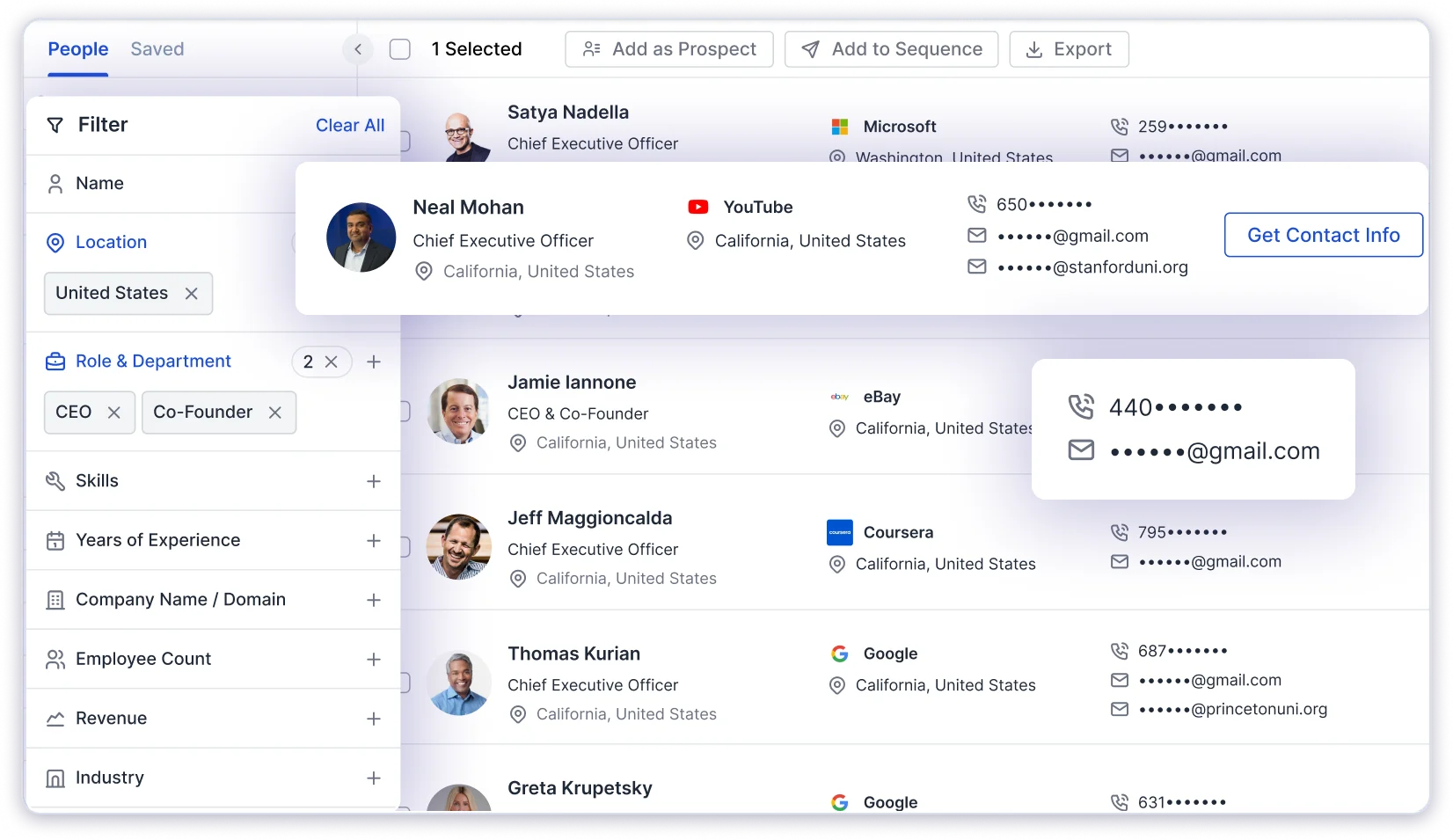Clear the 2 selected role filters

[x=332, y=362]
